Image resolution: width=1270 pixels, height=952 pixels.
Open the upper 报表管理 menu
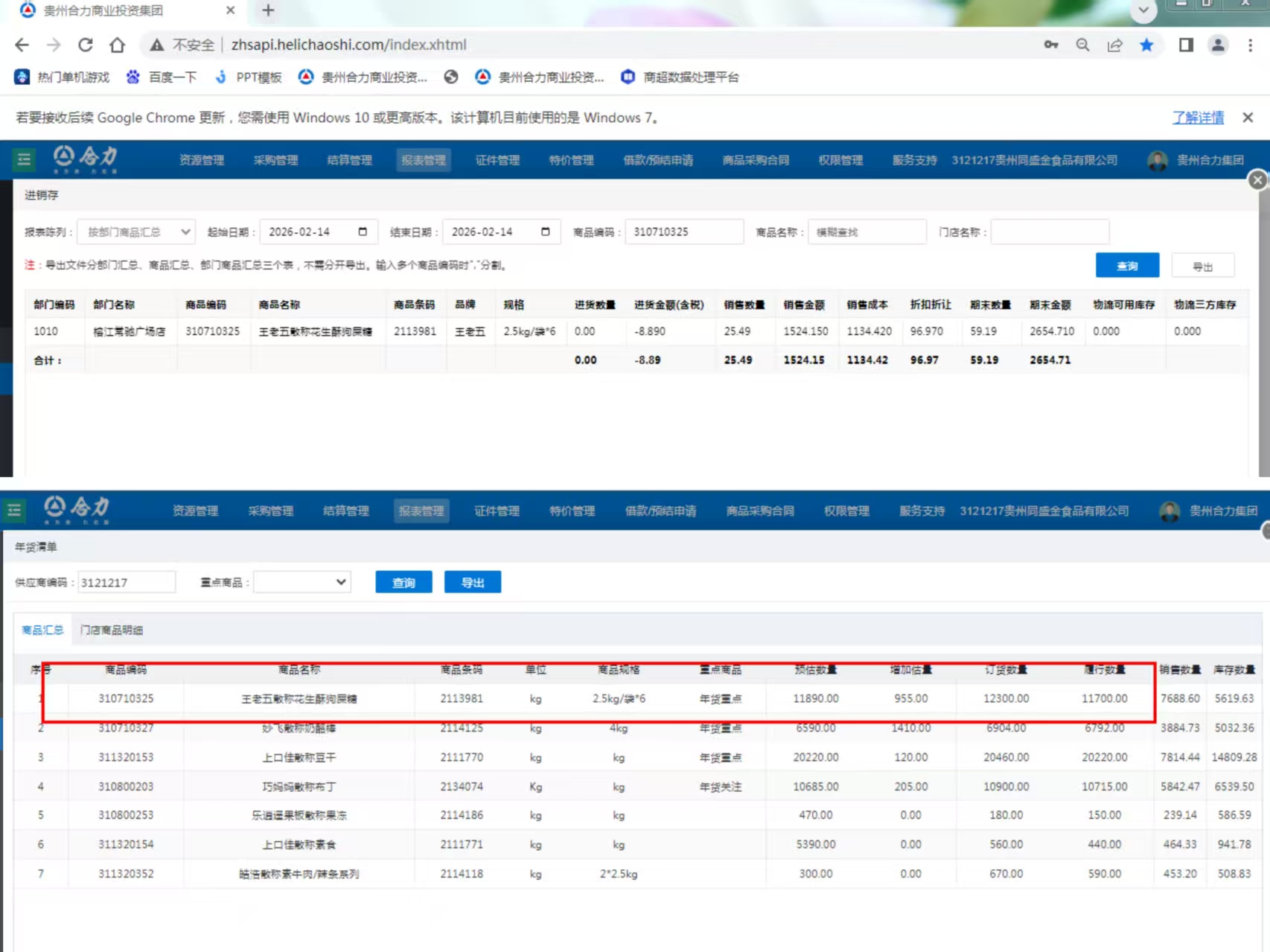[x=423, y=160]
